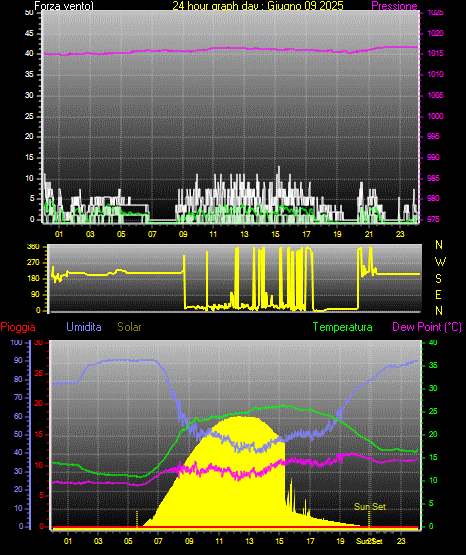Screen dimensions: 466x555
Task: Select hour 17 below the wind speed graph
Action: (306, 234)
